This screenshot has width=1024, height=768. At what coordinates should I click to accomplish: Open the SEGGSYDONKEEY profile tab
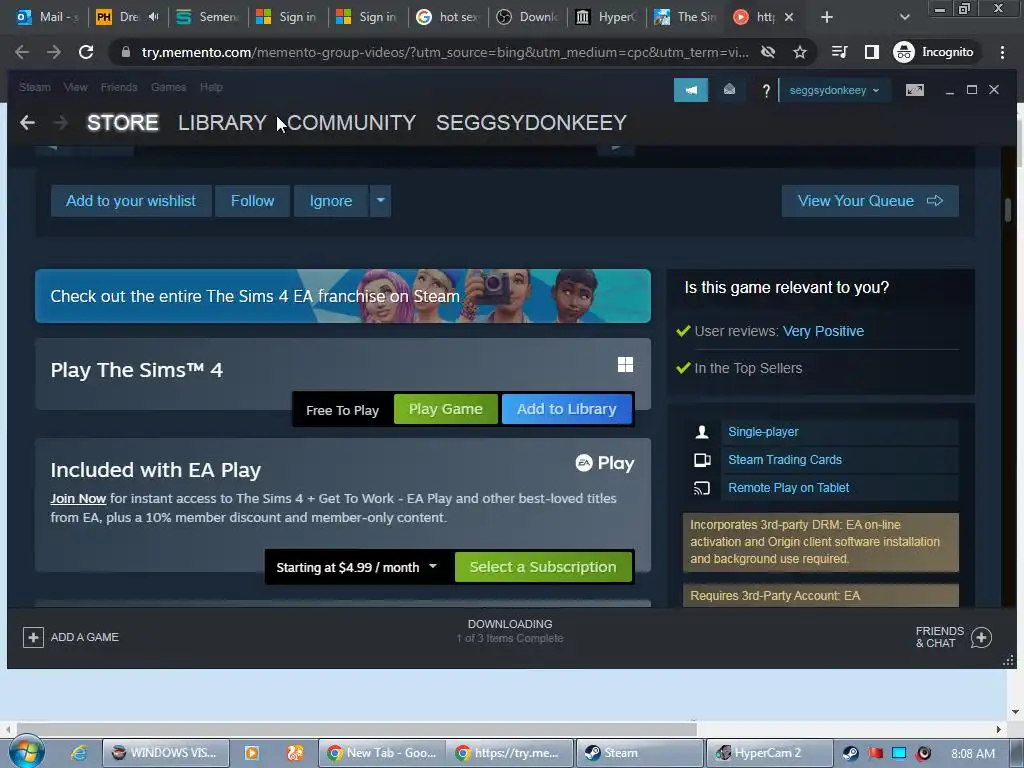pyautogui.click(x=532, y=122)
